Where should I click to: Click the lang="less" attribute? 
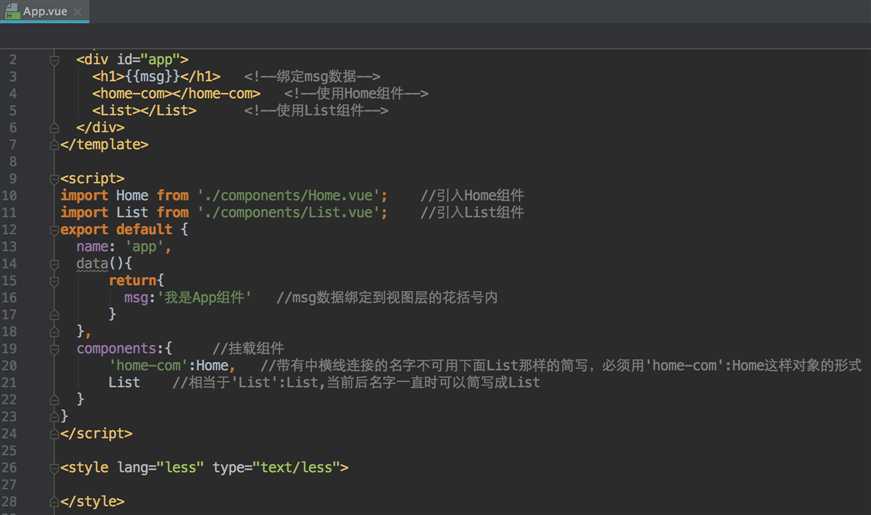coord(161,468)
